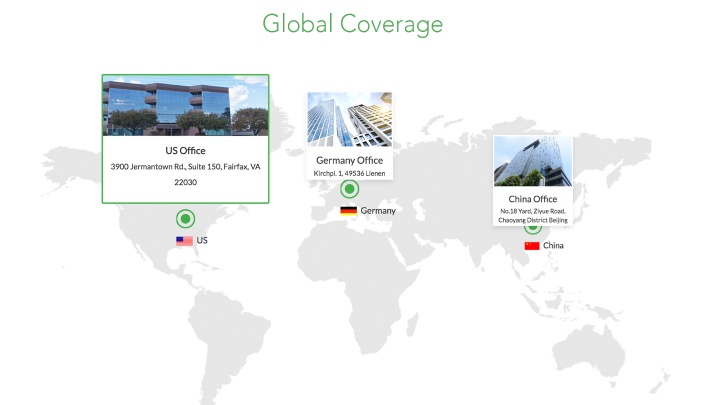Viewport: 719px width, 405px height.
Task: Click the US country label
Action: coord(202,240)
